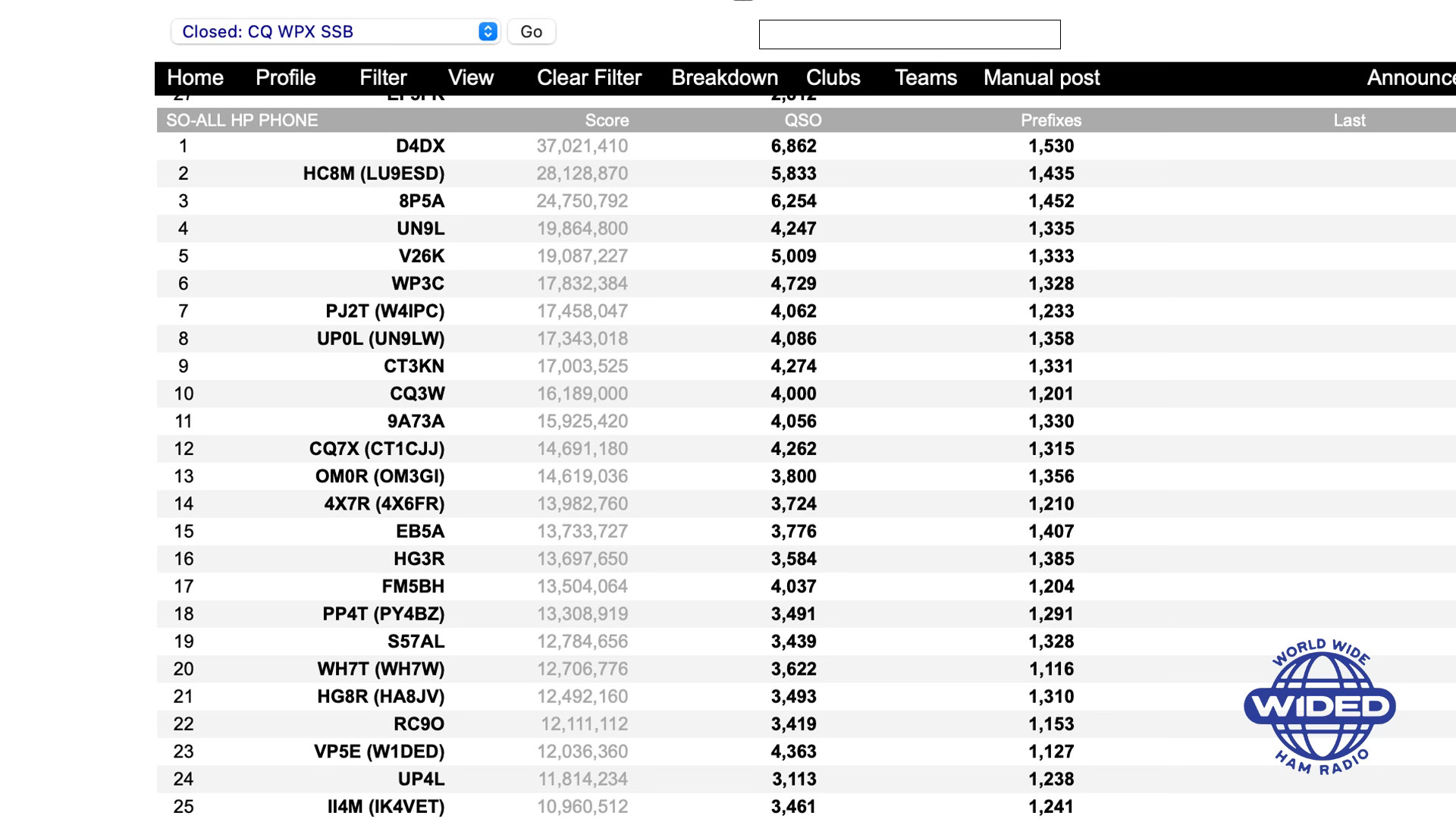Click score 16,189,000
1456x819 pixels.
(x=582, y=394)
